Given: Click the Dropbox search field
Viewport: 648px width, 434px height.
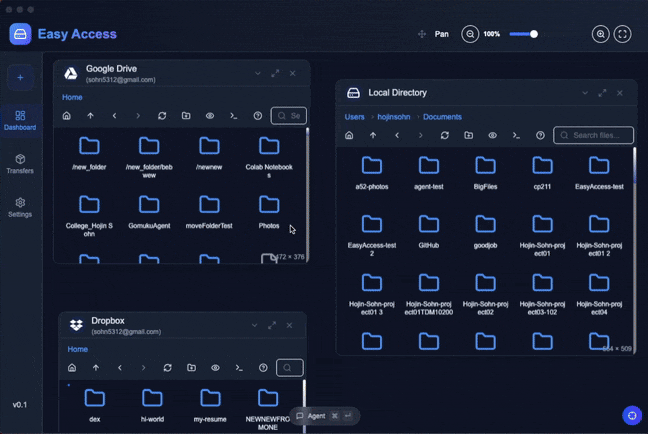Looking at the screenshot, I should tap(290, 367).
